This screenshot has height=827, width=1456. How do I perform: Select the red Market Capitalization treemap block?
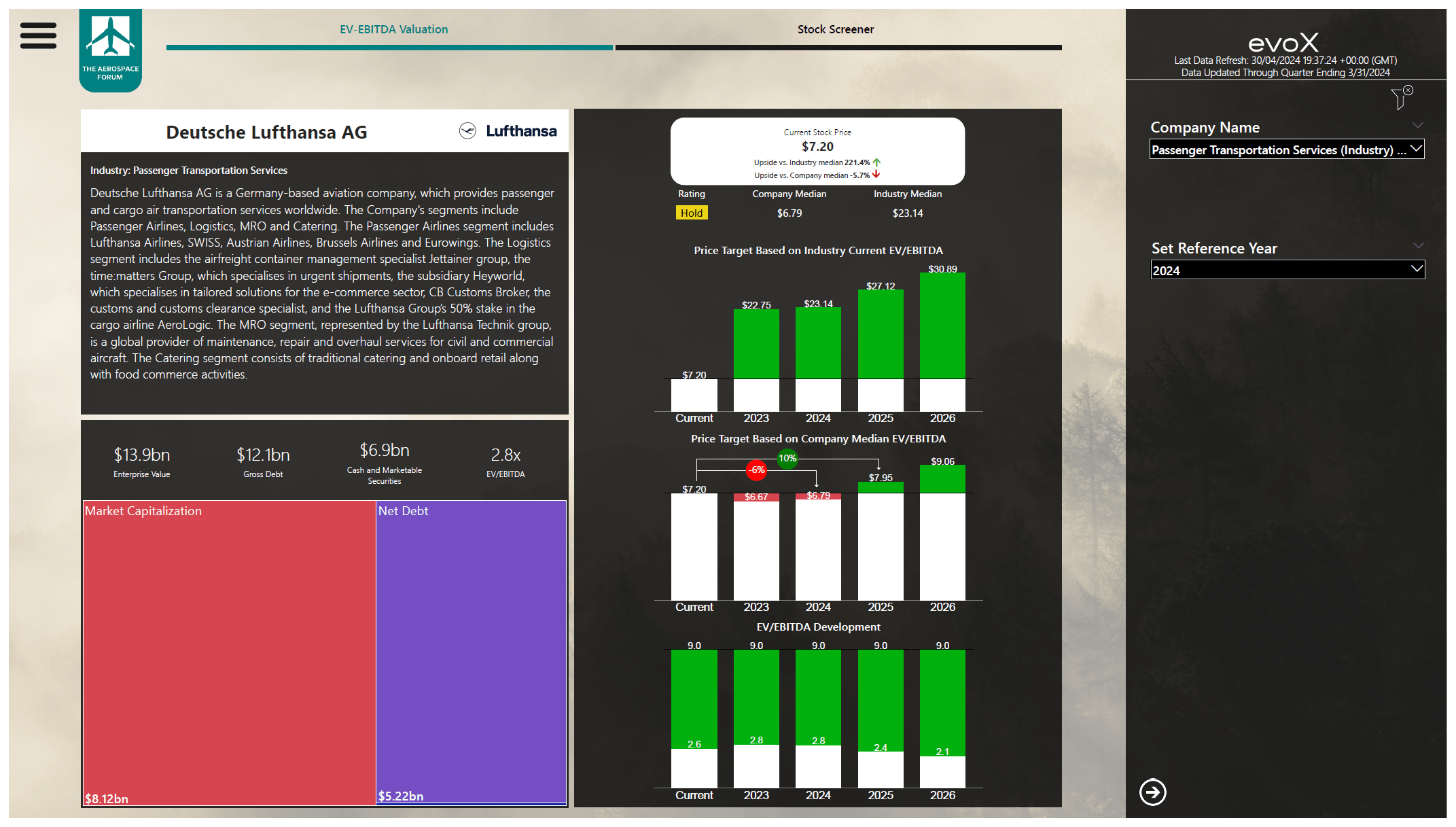pos(229,652)
